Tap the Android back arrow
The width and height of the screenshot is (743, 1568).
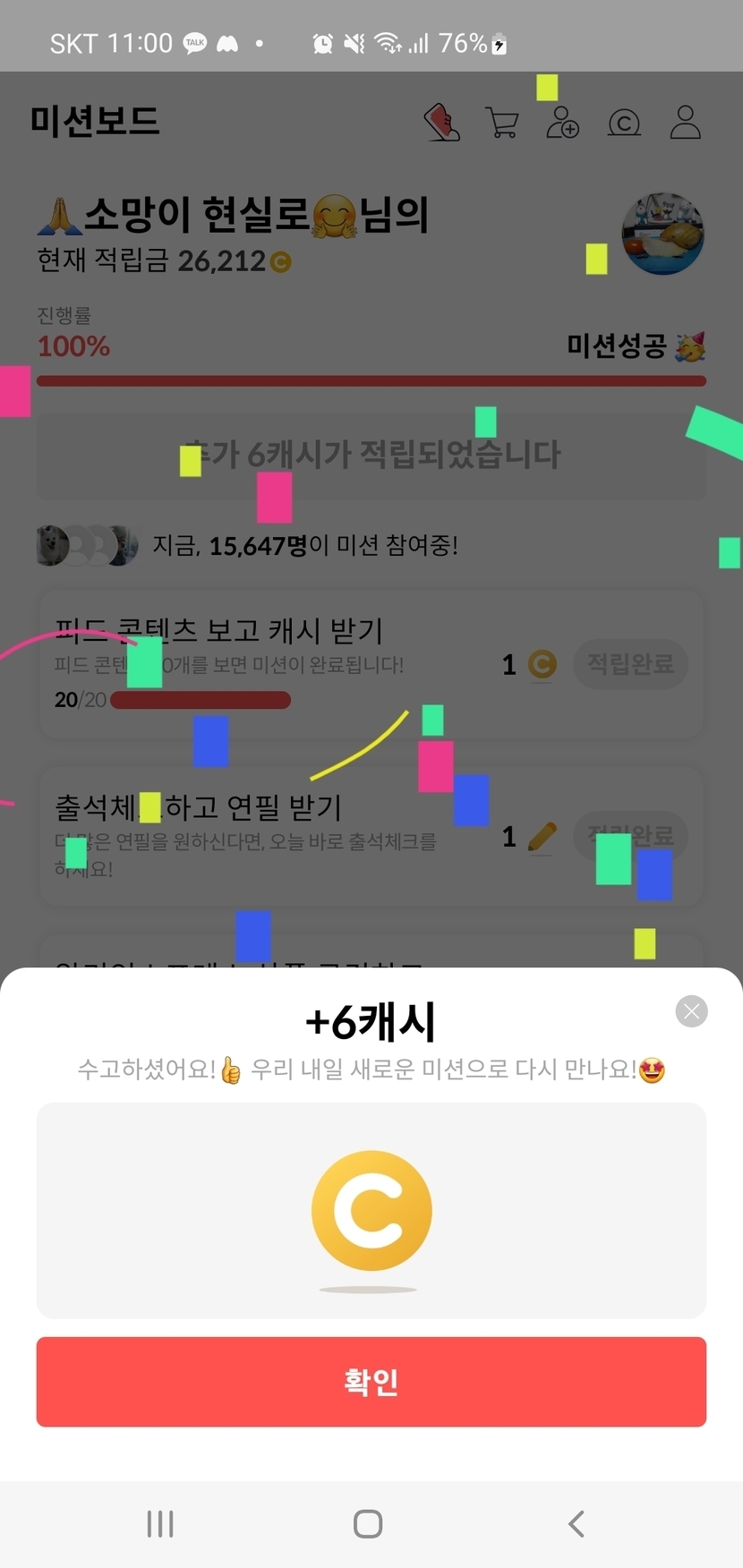tap(576, 1524)
